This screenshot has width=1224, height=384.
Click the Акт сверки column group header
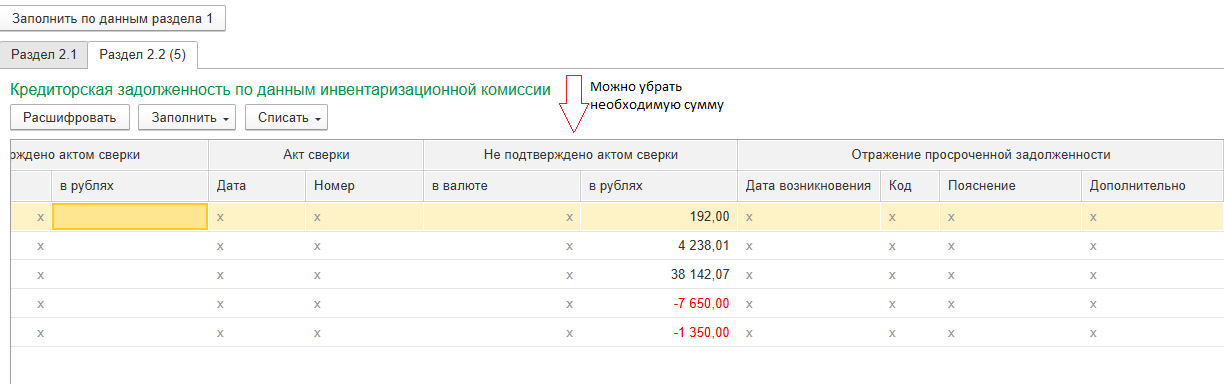pyautogui.click(x=316, y=155)
